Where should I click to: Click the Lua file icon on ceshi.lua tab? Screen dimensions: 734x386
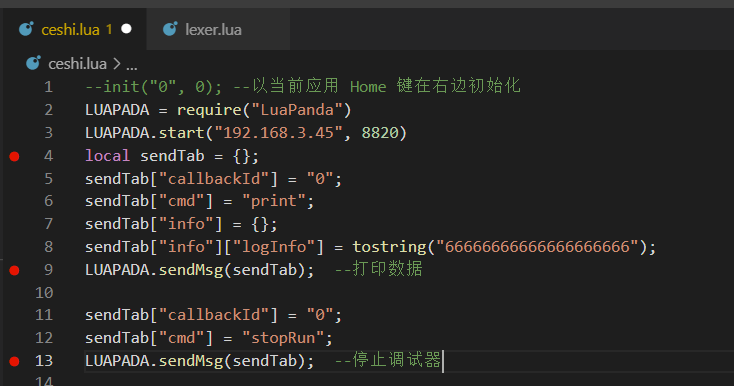coord(26,29)
